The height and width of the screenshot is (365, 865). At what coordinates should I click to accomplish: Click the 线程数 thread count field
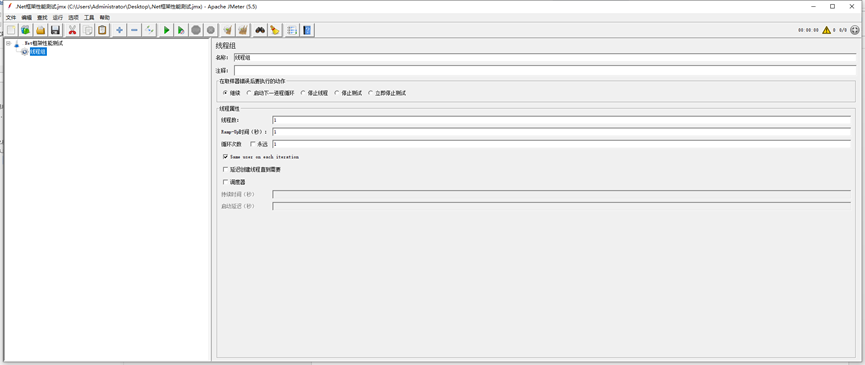point(562,120)
